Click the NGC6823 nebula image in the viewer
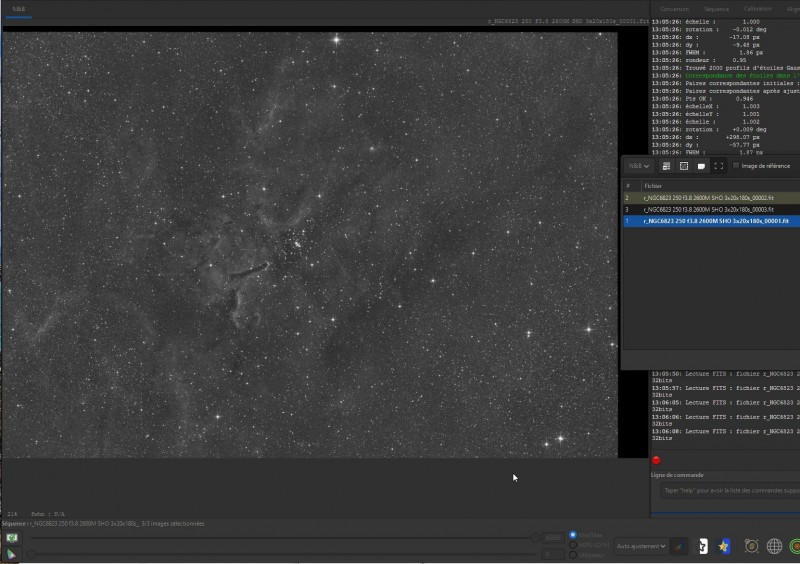 click(310, 245)
